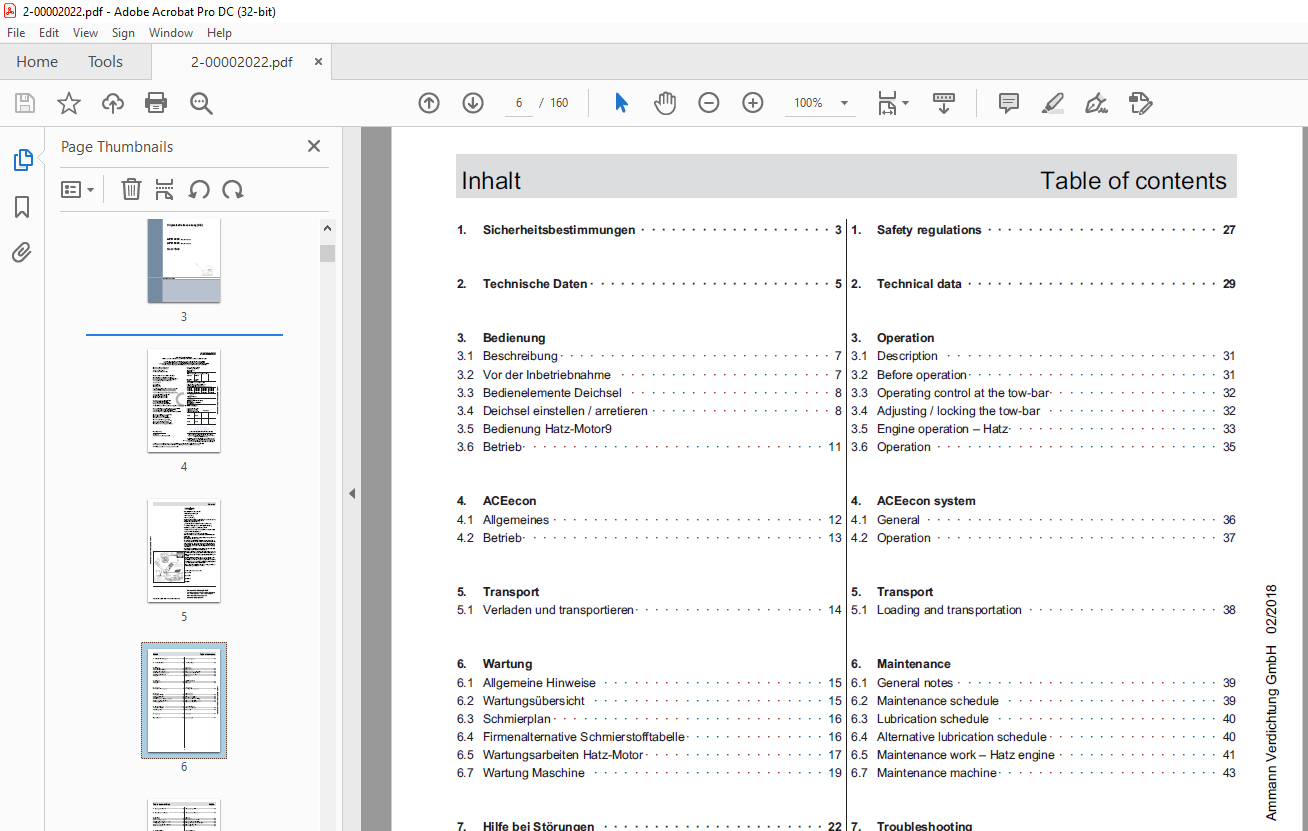This screenshot has height=831, width=1308.
Task: Open the View menu
Action: coord(85,33)
